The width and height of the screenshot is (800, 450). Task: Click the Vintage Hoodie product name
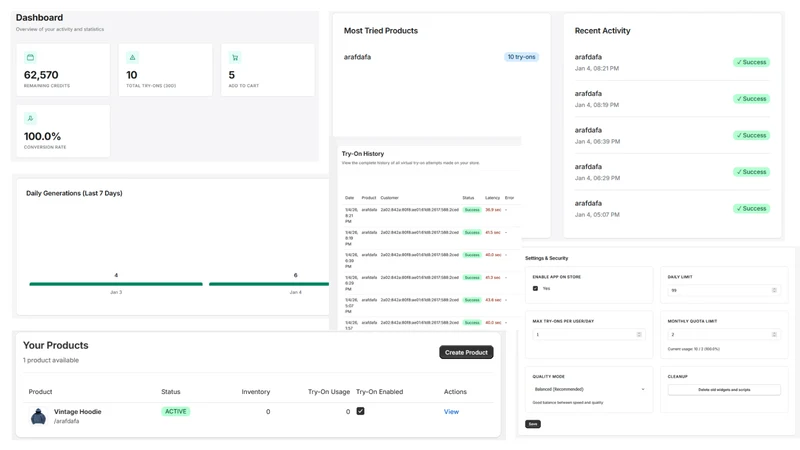[78, 412]
